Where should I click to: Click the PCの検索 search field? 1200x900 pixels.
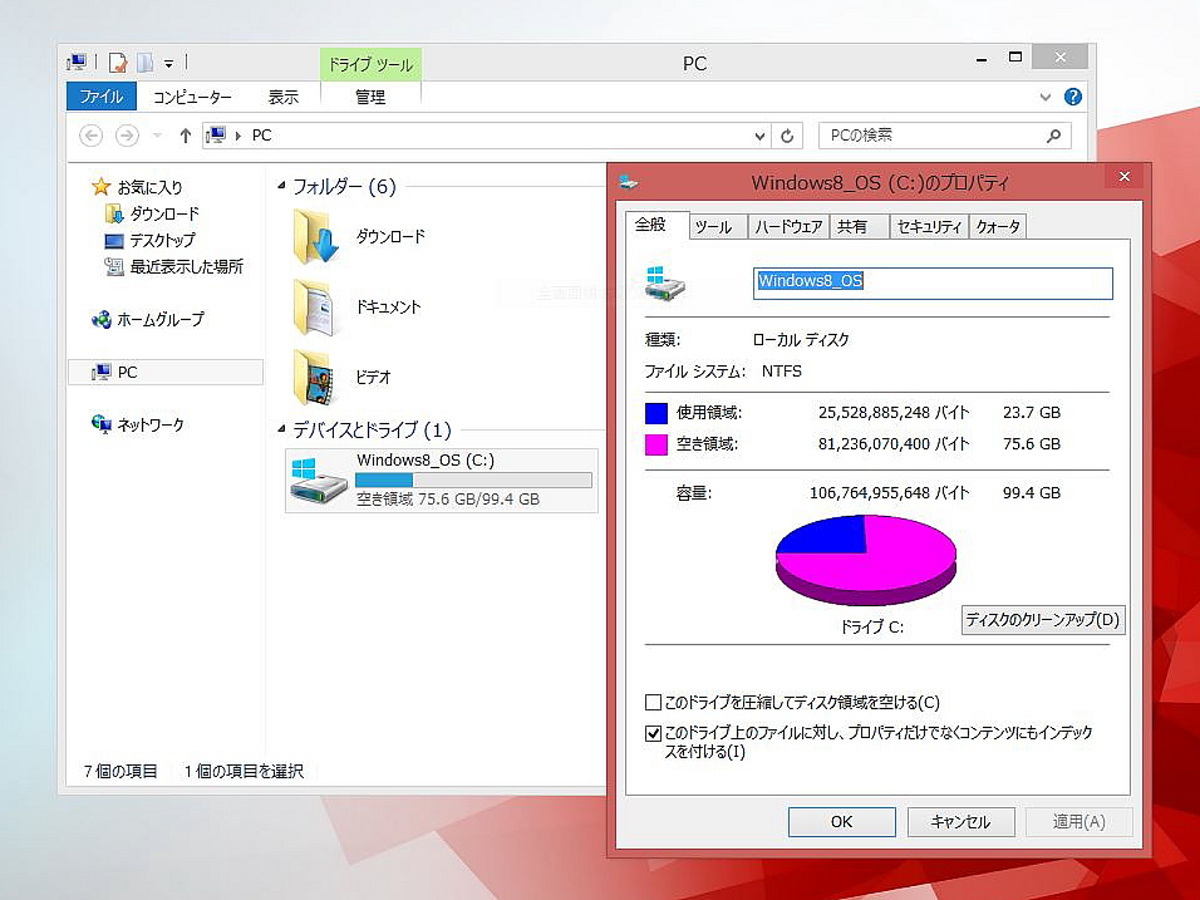pyautogui.click(x=944, y=135)
